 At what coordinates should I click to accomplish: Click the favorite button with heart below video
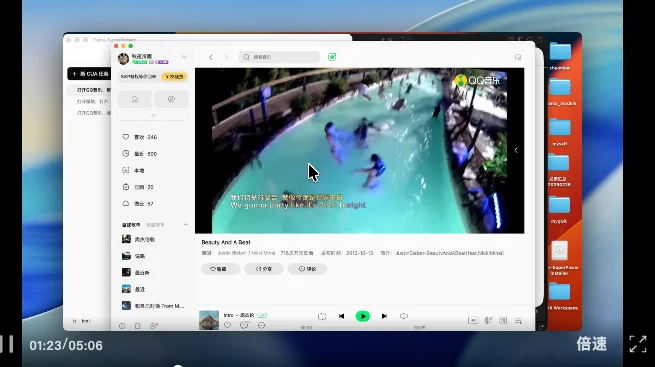(220, 269)
